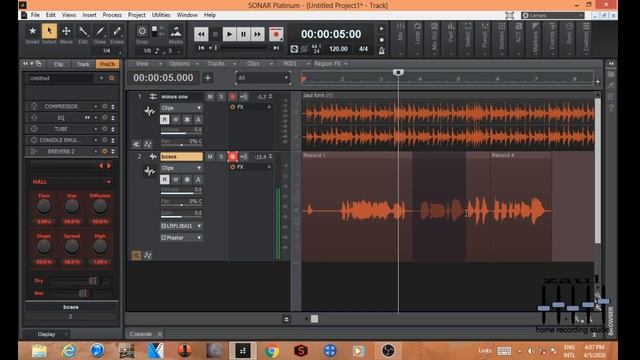Open the All track filter dropdown

[263, 78]
